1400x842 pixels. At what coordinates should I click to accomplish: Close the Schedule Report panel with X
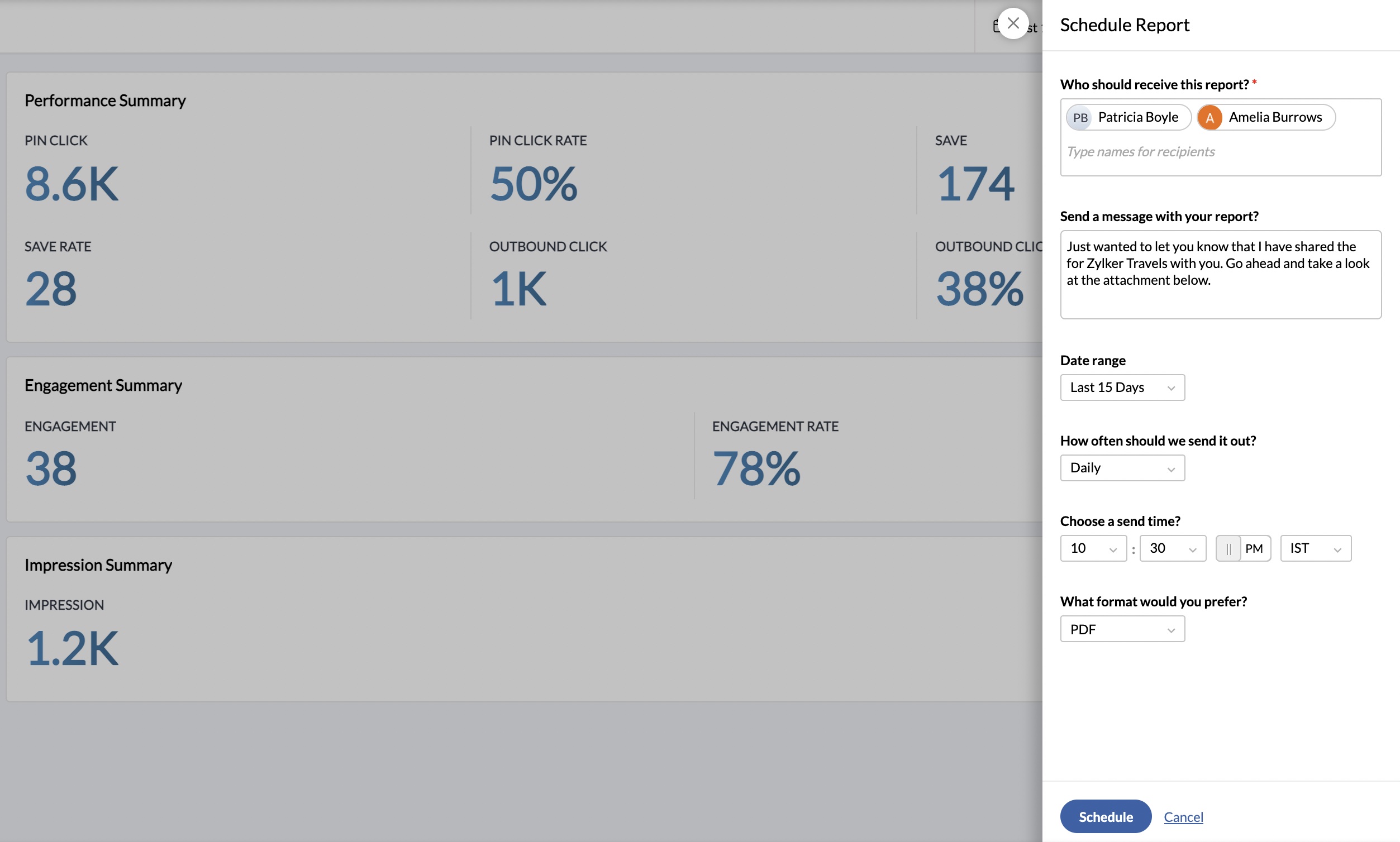coord(1013,23)
